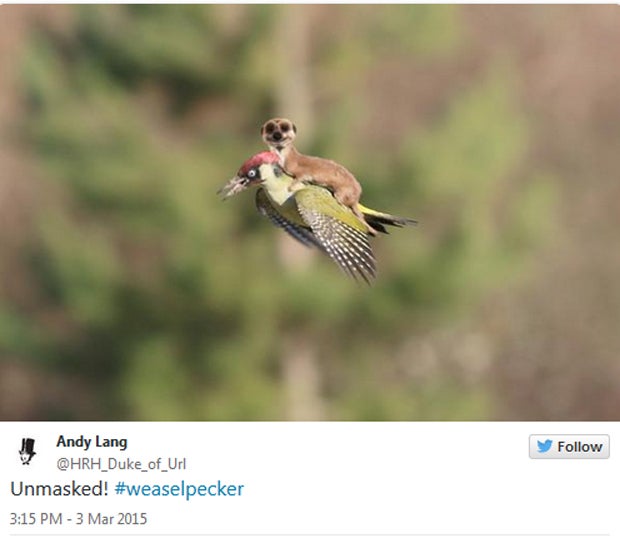The image size is (620, 548).
Task: Open Andy Lang's profile name link
Action: click(x=92, y=442)
